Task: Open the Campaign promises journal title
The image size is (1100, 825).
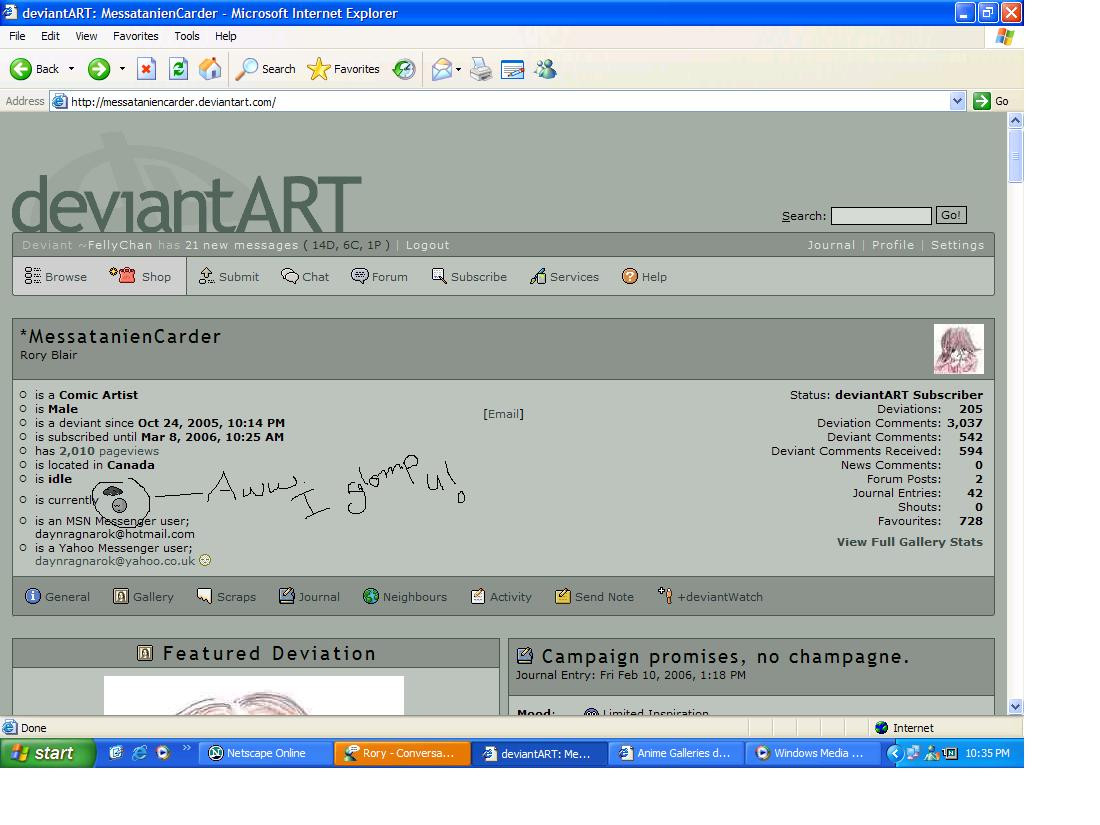Action: tap(725, 657)
